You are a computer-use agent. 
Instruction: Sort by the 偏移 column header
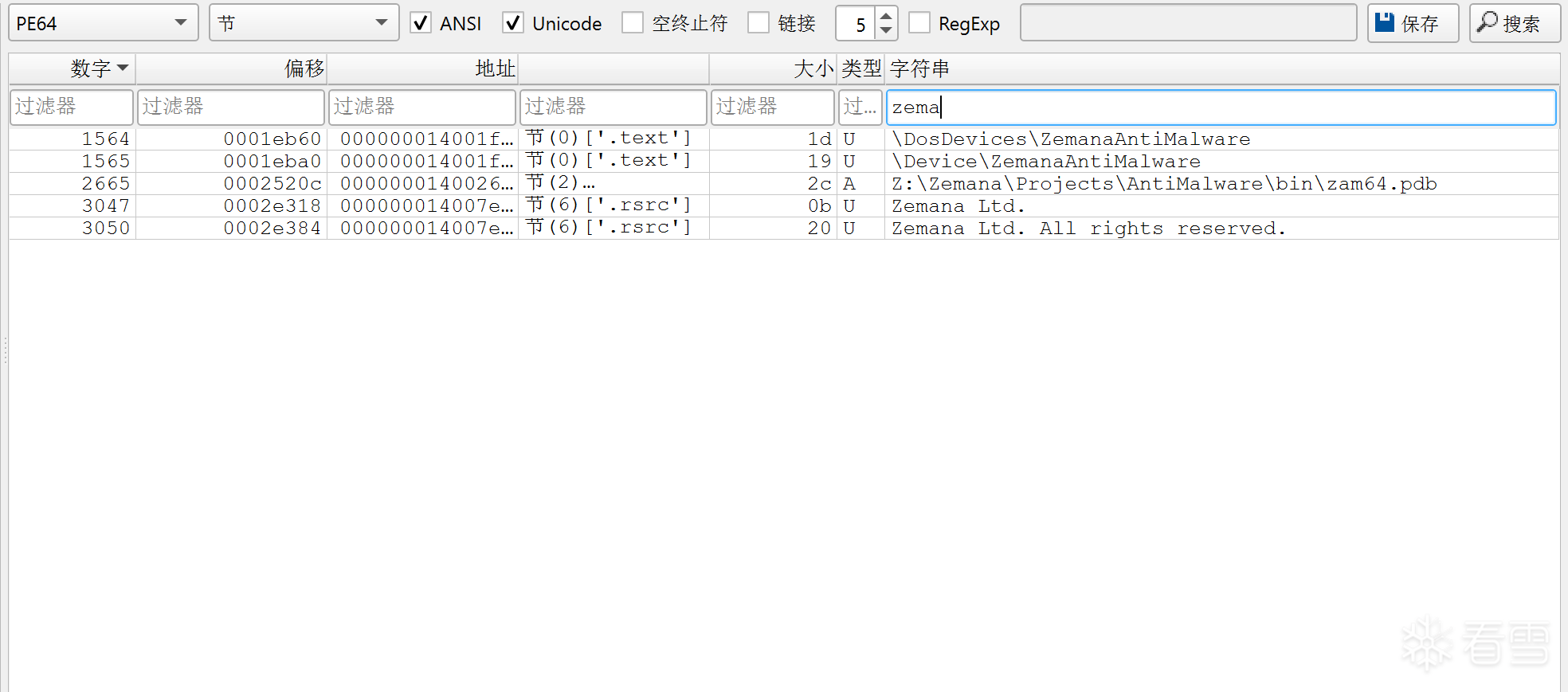point(231,68)
